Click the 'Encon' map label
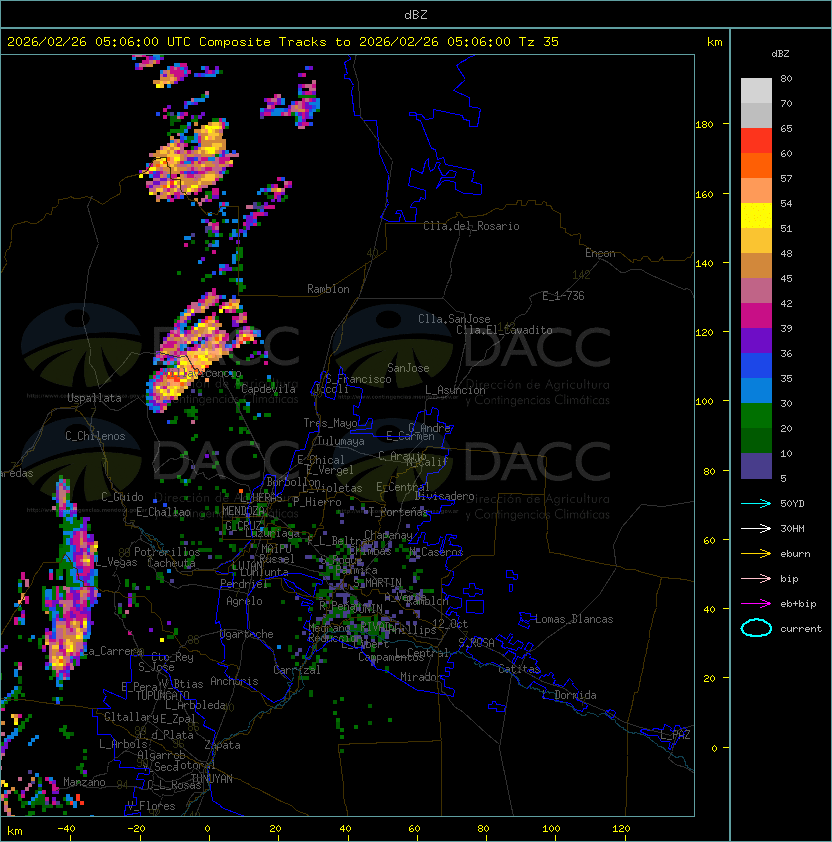The width and height of the screenshot is (832, 842). pyautogui.click(x=600, y=253)
